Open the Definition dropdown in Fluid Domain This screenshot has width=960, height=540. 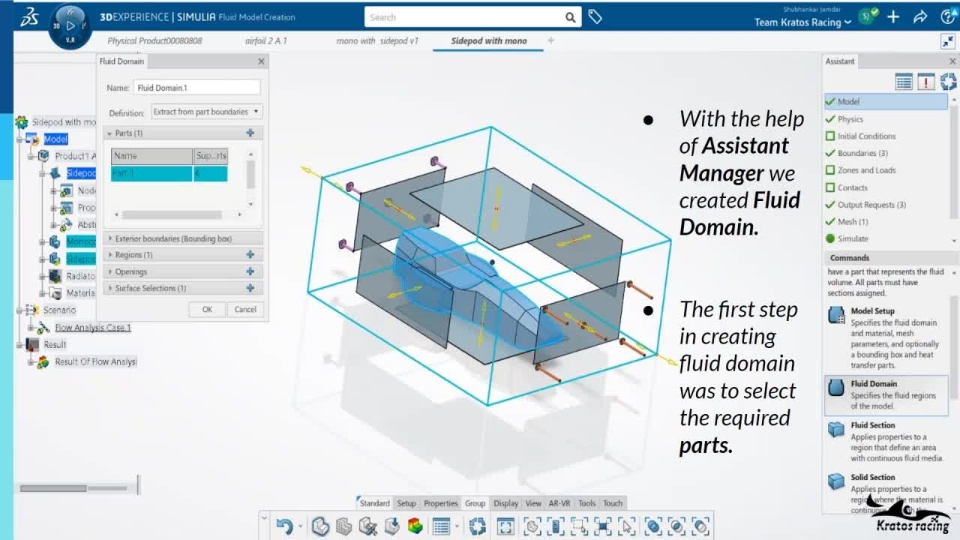click(206, 112)
